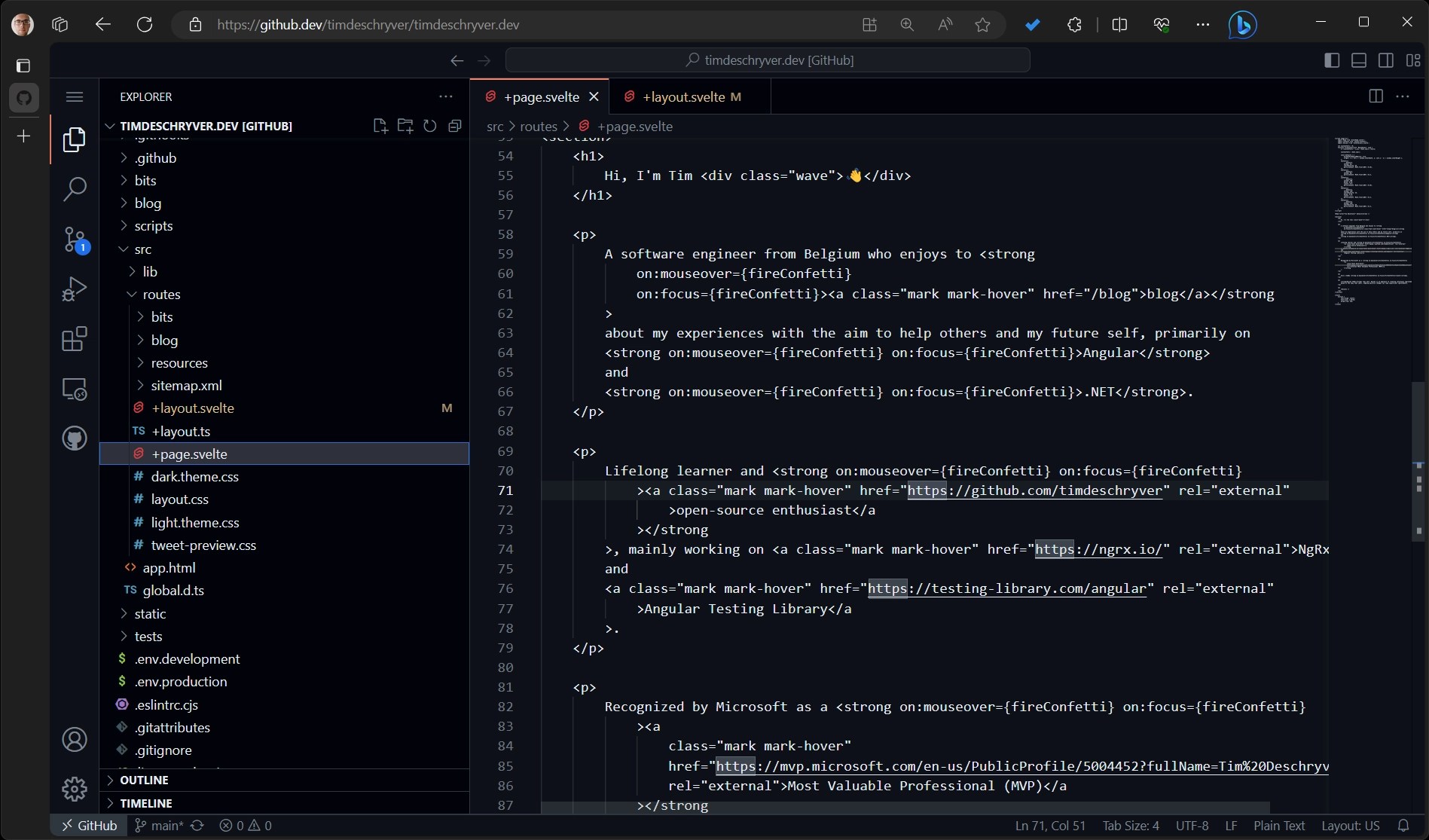This screenshot has width=1429, height=840.
Task: Open the Search view in activity bar
Action: (x=74, y=189)
